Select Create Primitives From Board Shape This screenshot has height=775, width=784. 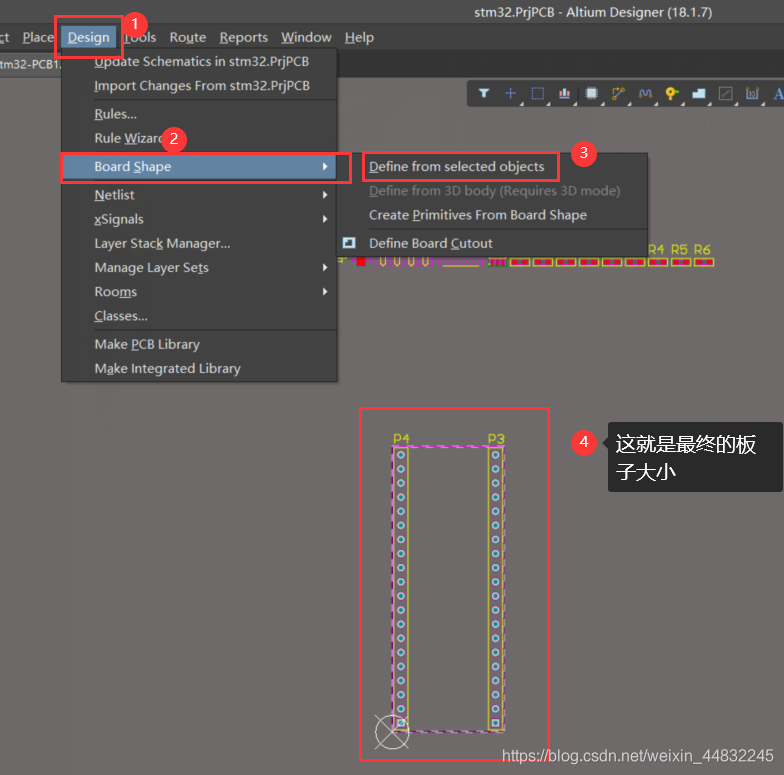478,215
